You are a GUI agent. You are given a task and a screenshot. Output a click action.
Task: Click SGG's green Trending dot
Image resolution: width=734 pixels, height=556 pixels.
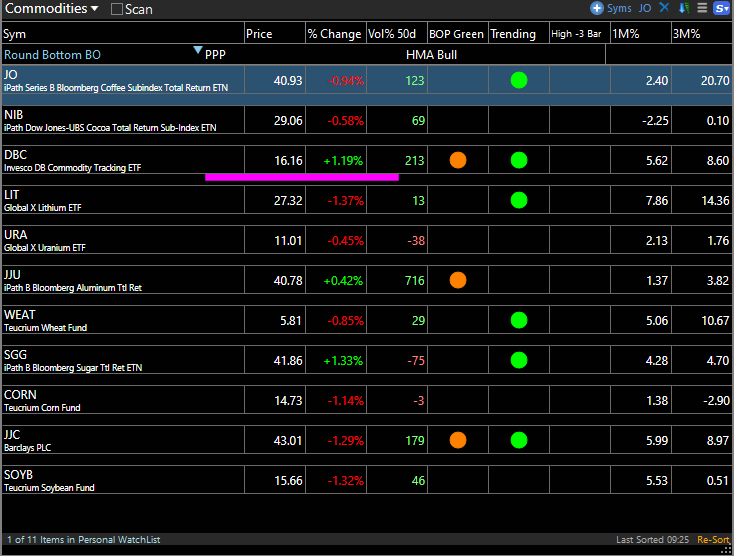click(519, 360)
